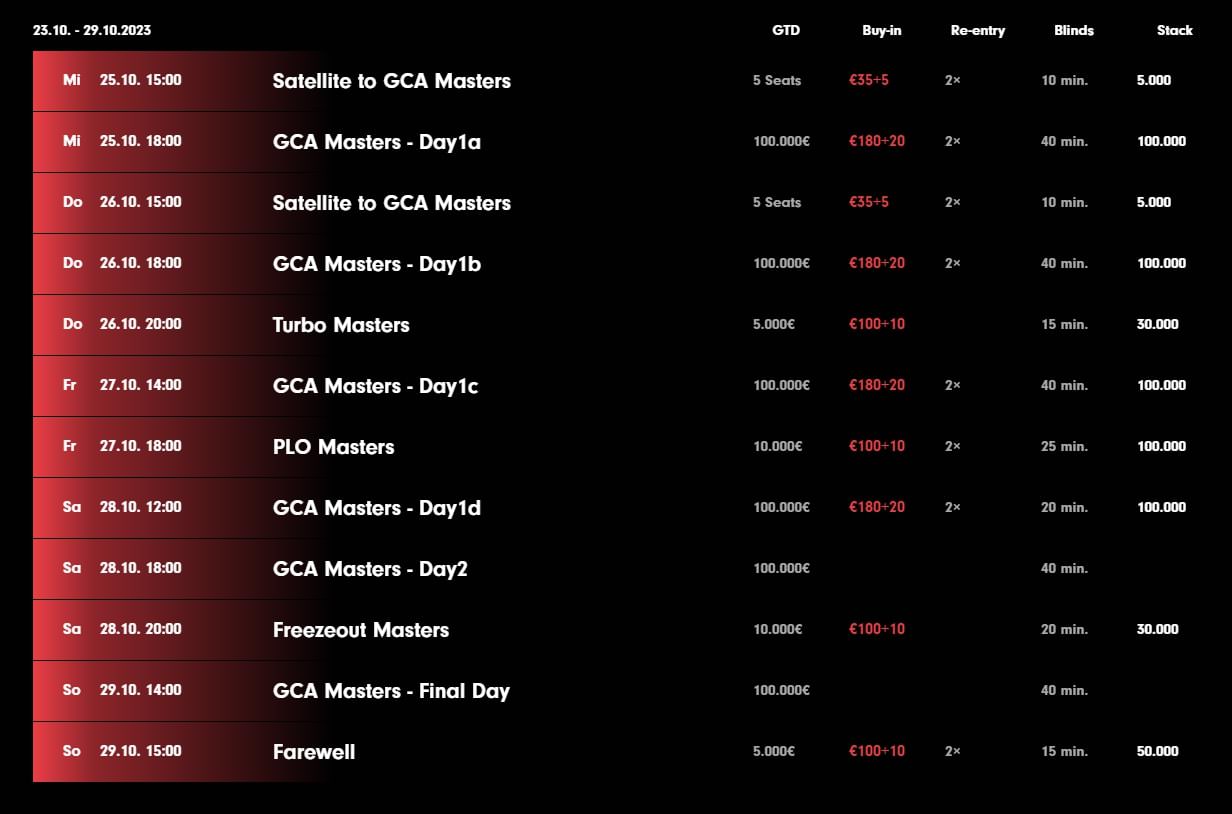This screenshot has height=814, width=1232.
Task: Click the Buy-in column header
Action: click(x=881, y=30)
